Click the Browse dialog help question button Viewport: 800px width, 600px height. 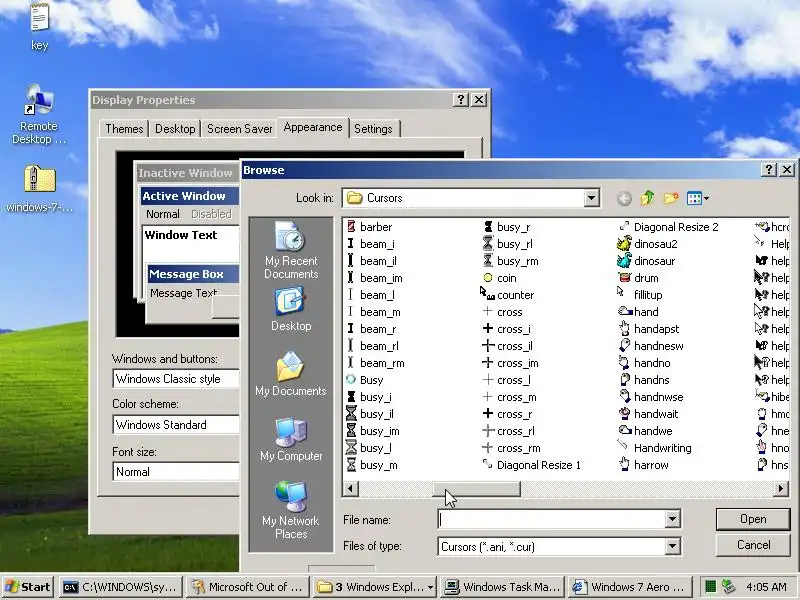click(768, 169)
